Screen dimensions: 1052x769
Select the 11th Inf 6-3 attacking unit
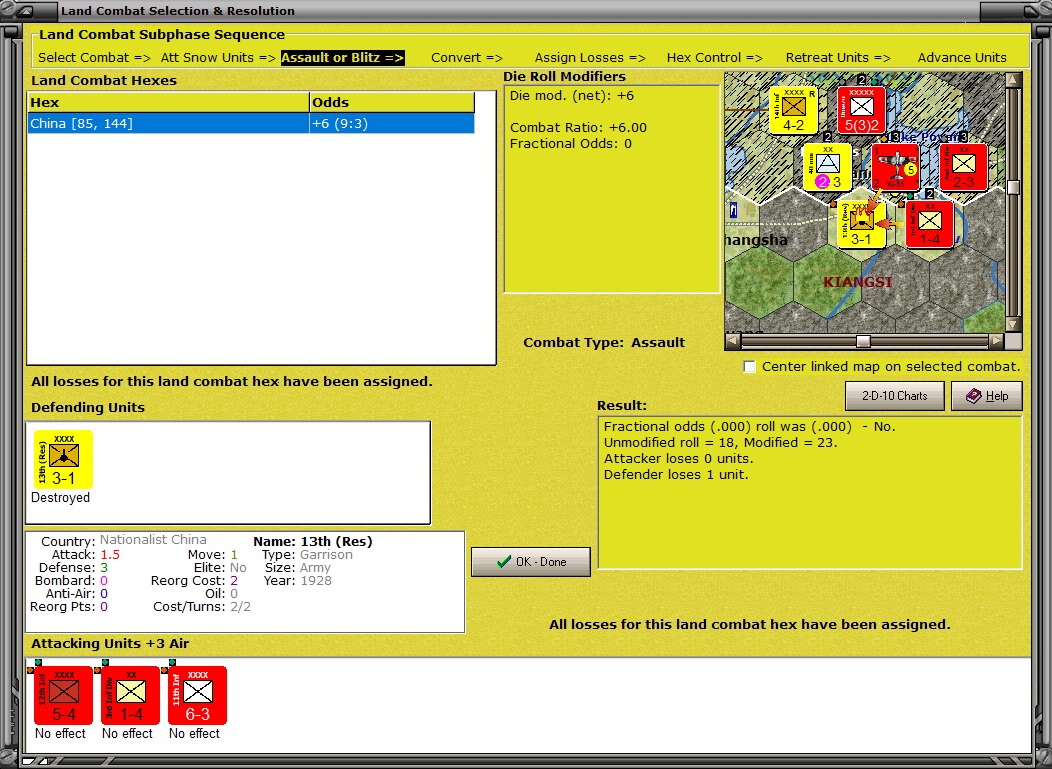tap(198, 695)
